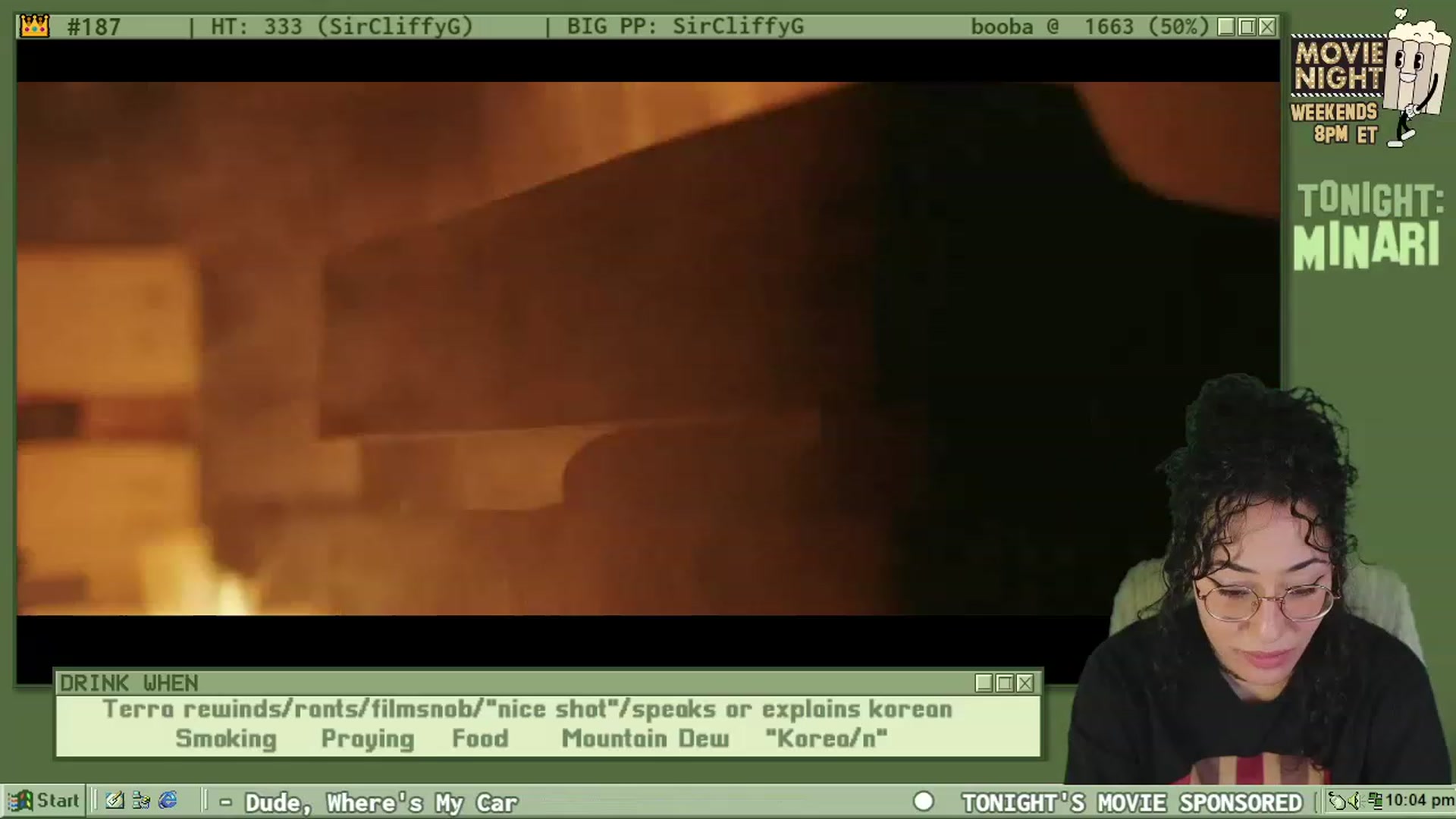Click the Dude, Where's My Car taskbar text
Screen dimensions: 1456x819
(x=381, y=802)
